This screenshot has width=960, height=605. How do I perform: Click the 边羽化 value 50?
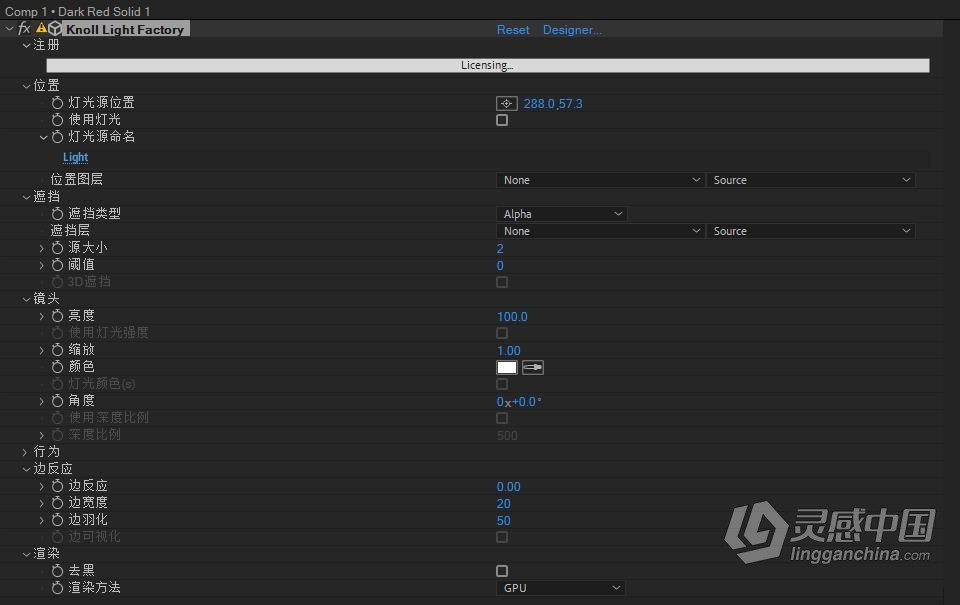[503, 520]
